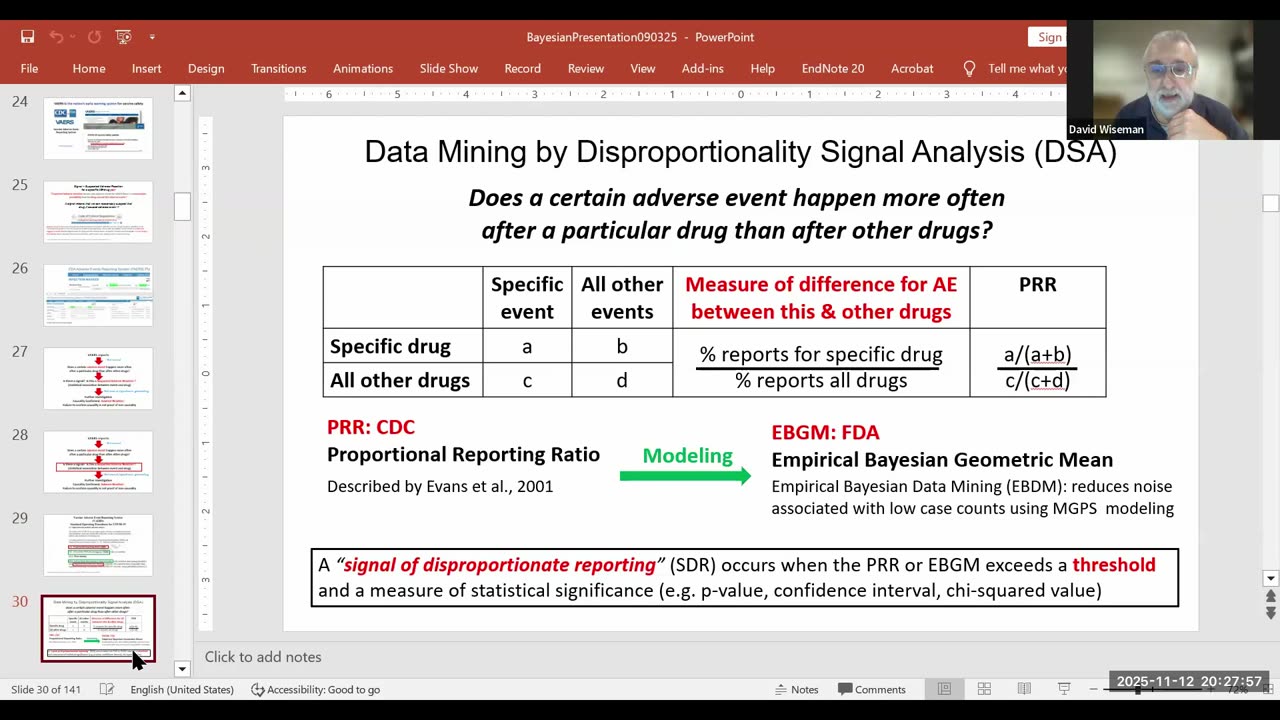Screen dimensions: 1280x720
Task: Click in the 'Click to add notes' area
Action: [263, 657]
